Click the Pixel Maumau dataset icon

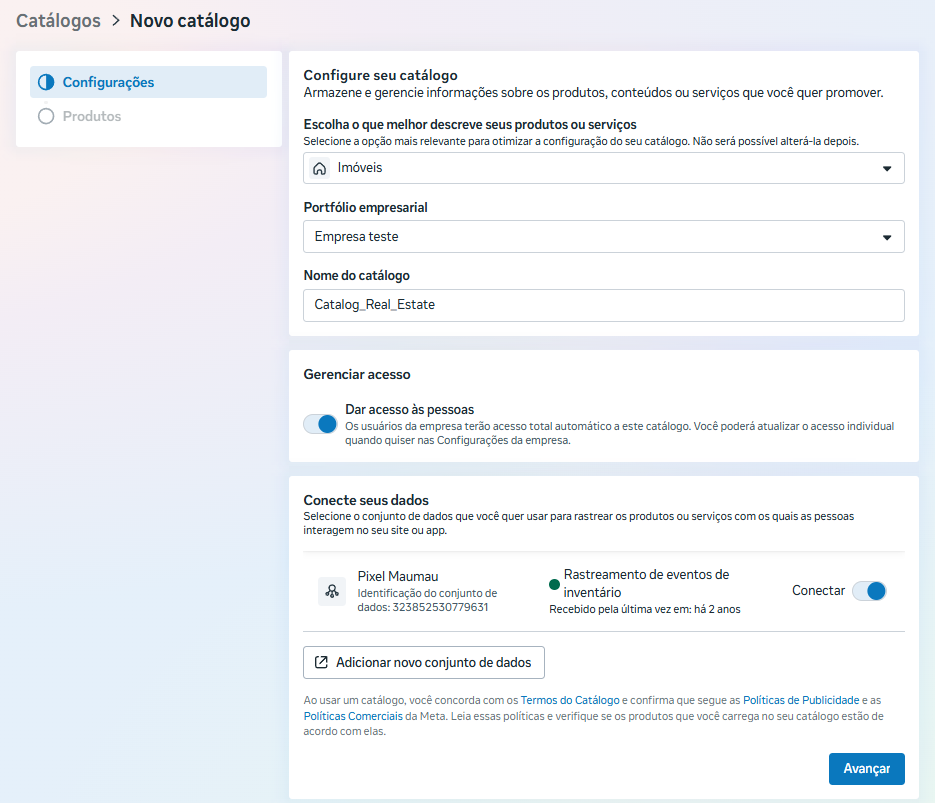332,591
